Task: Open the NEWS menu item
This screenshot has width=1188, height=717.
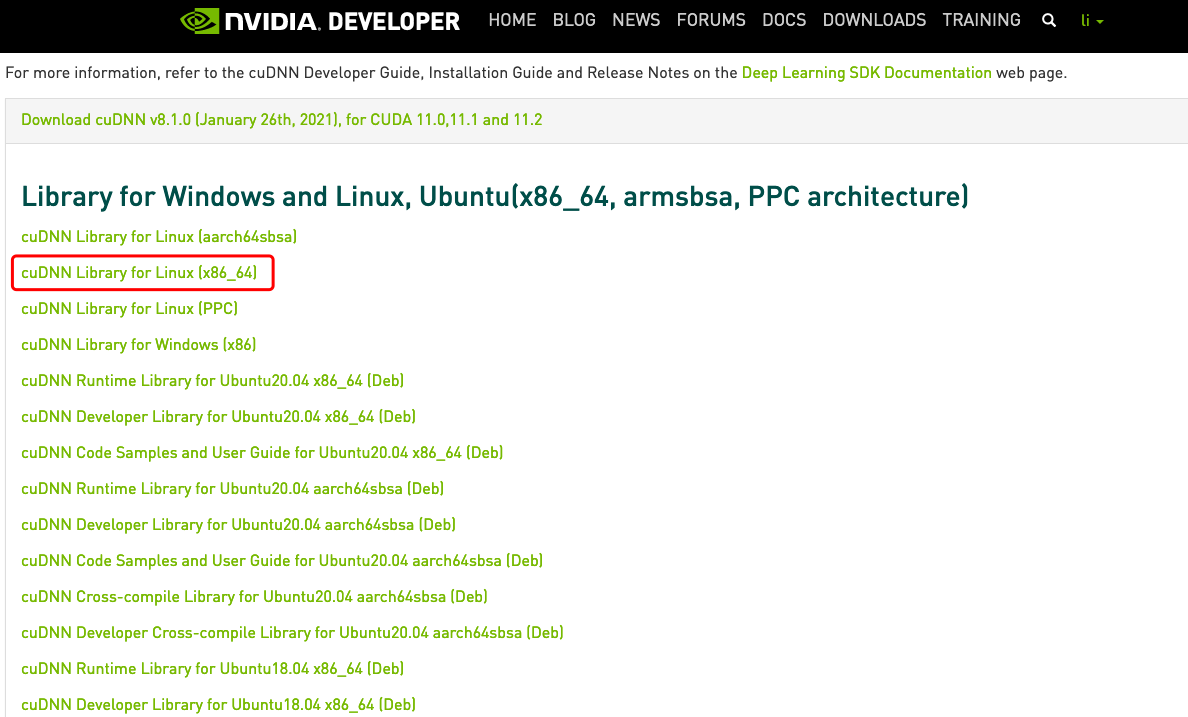Action: [x=636, y=20]
